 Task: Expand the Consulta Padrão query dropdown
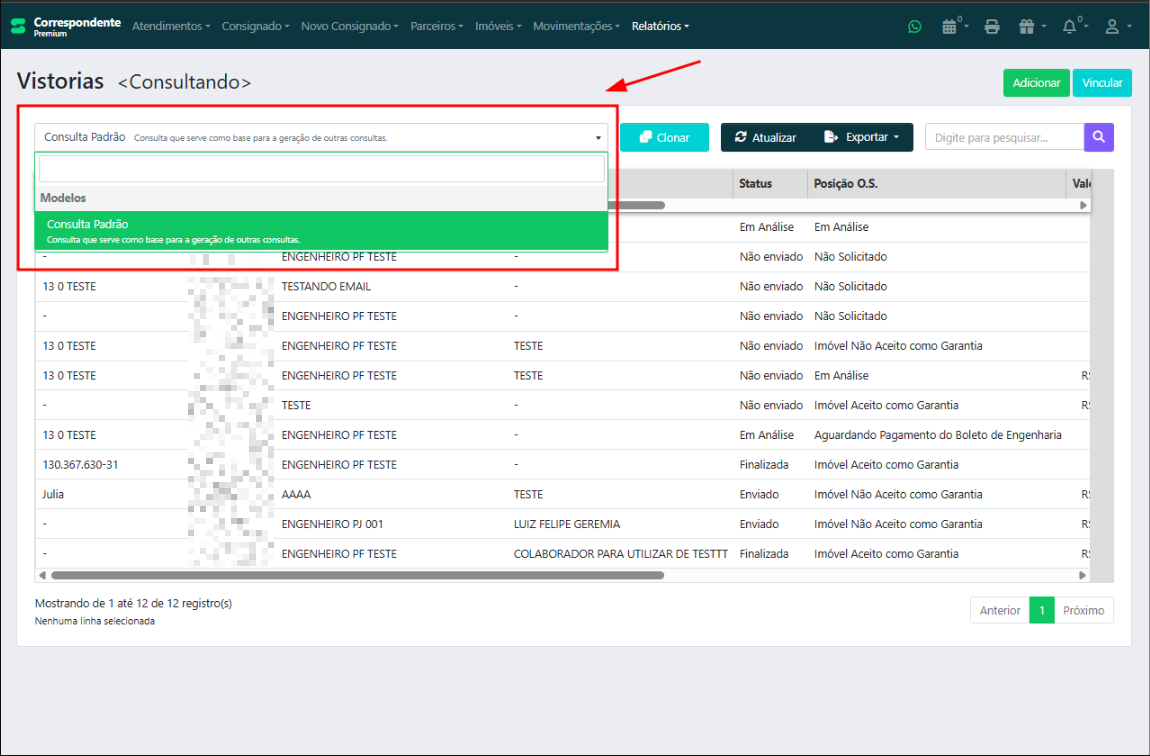coord(321,137)
